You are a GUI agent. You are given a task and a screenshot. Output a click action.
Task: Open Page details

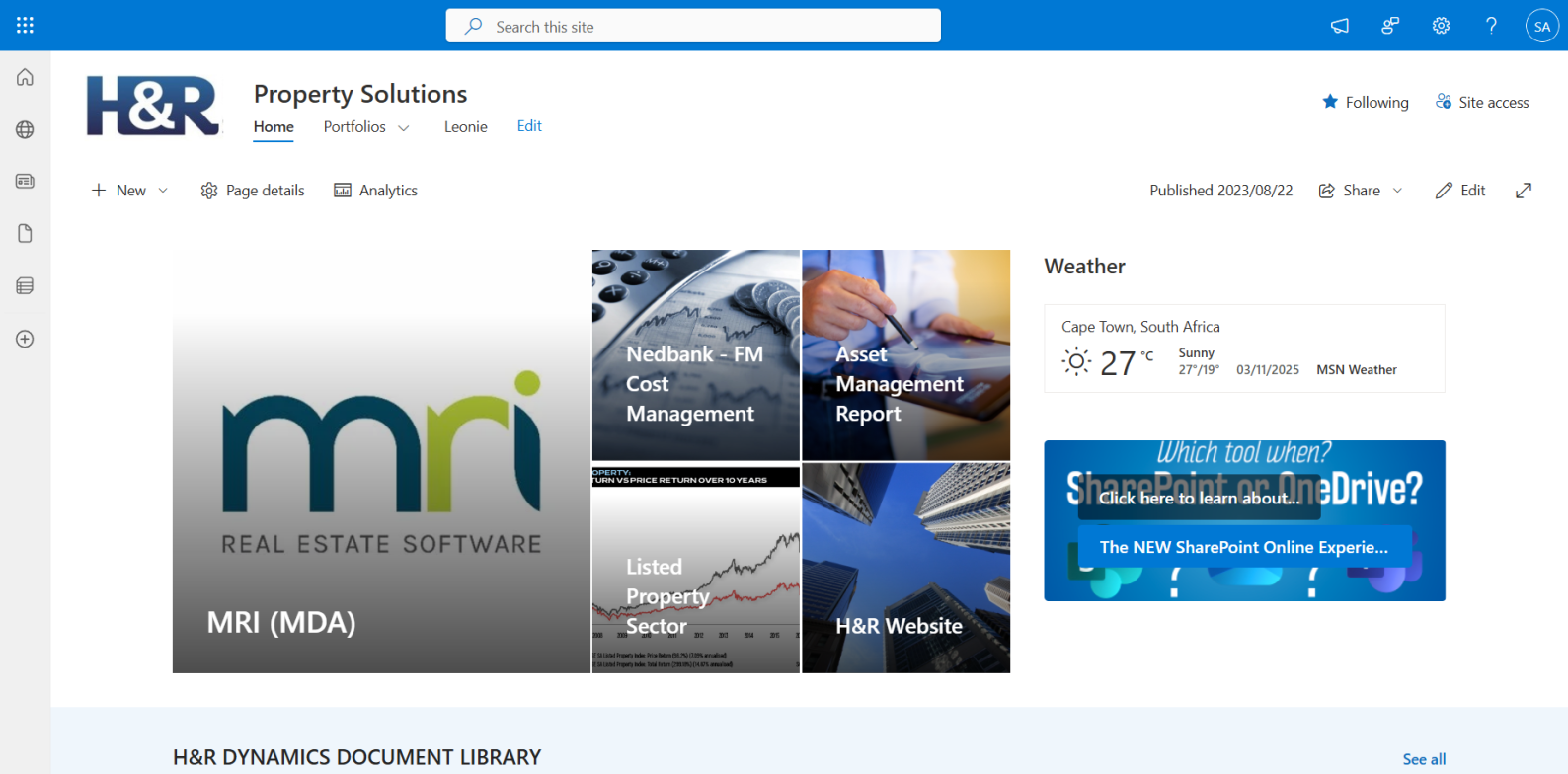coord(253,191)
